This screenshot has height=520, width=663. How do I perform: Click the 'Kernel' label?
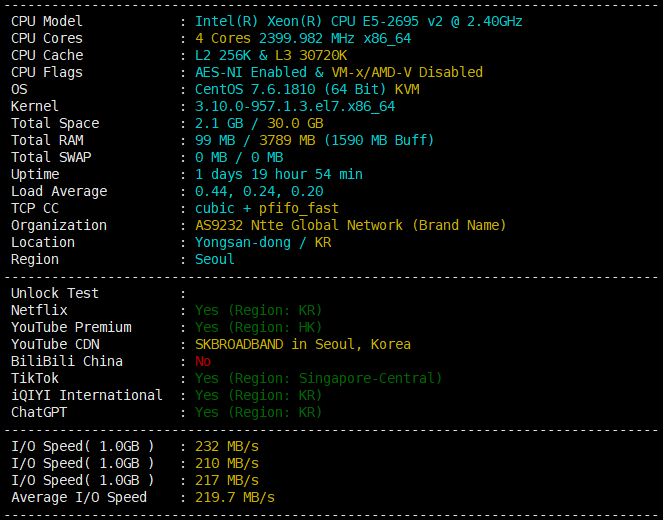35,106
